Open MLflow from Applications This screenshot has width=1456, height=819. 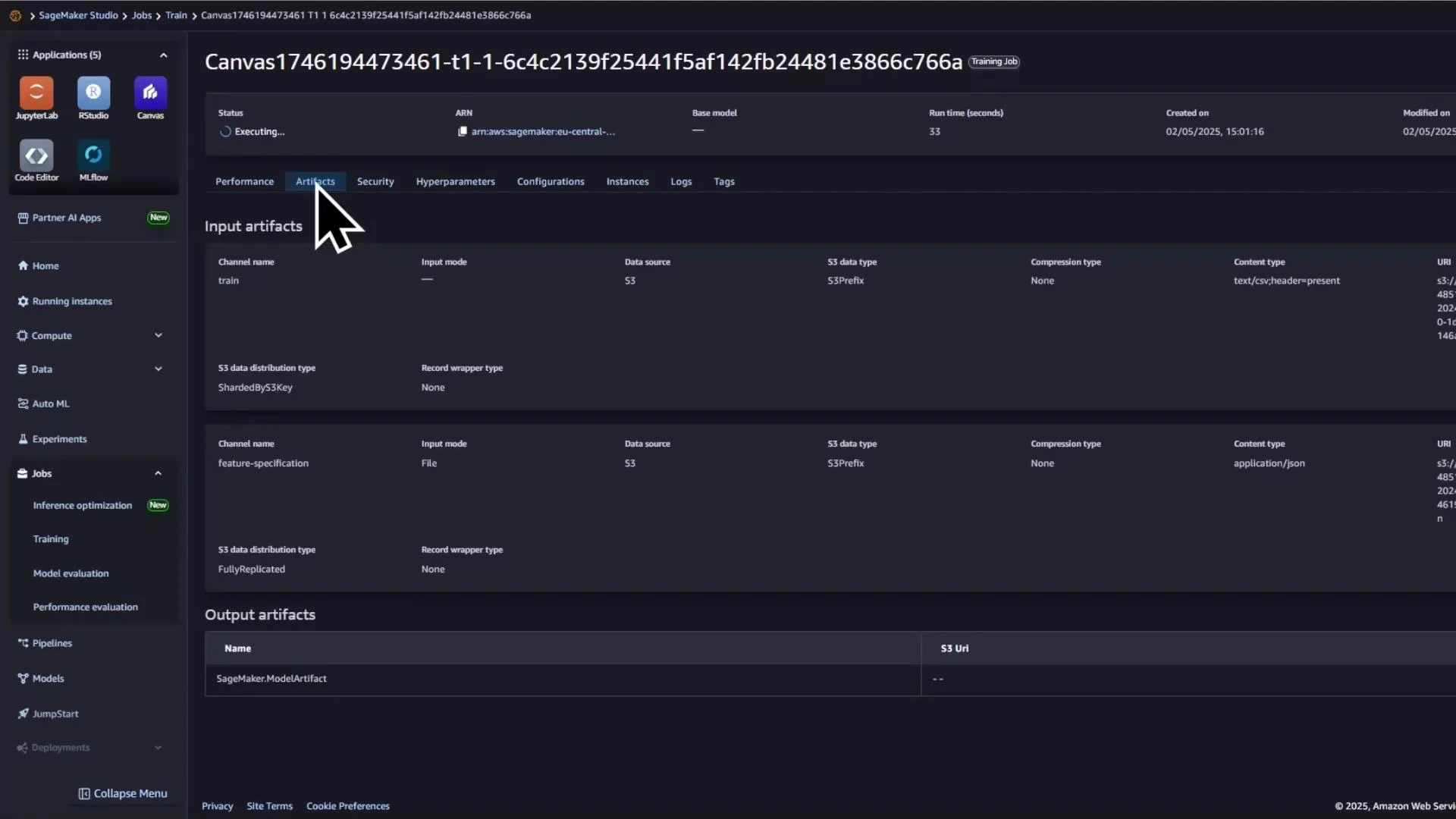tap(93, 159)
